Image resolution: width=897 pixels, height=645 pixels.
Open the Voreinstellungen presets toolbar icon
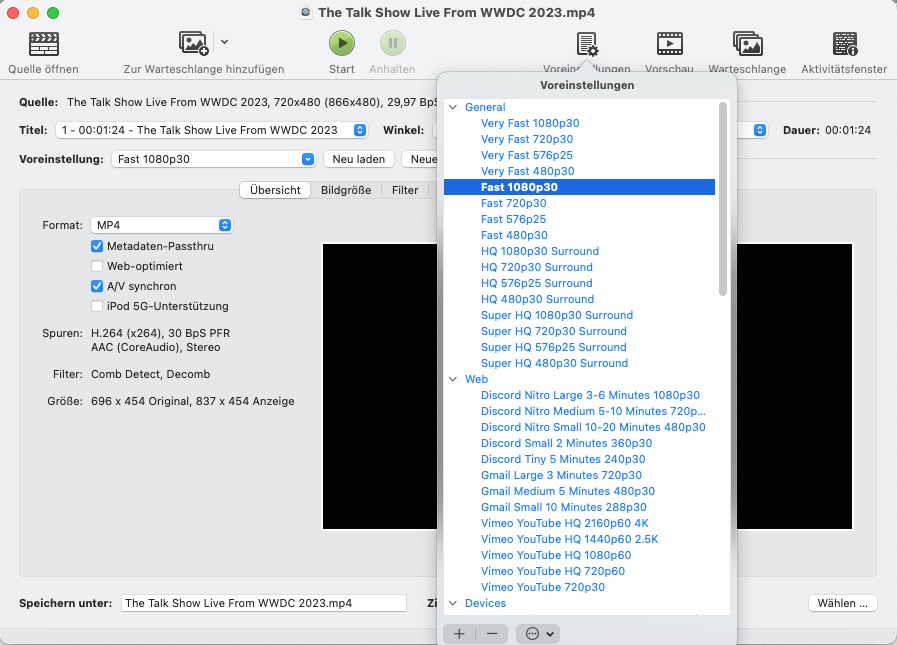point(587,44)
